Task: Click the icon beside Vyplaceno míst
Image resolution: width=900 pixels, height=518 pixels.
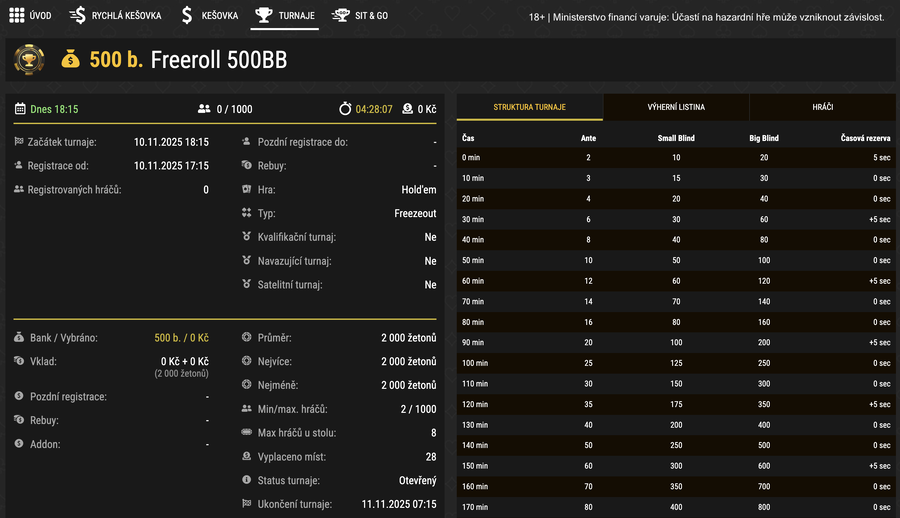Action: click(x=246, y=456)
